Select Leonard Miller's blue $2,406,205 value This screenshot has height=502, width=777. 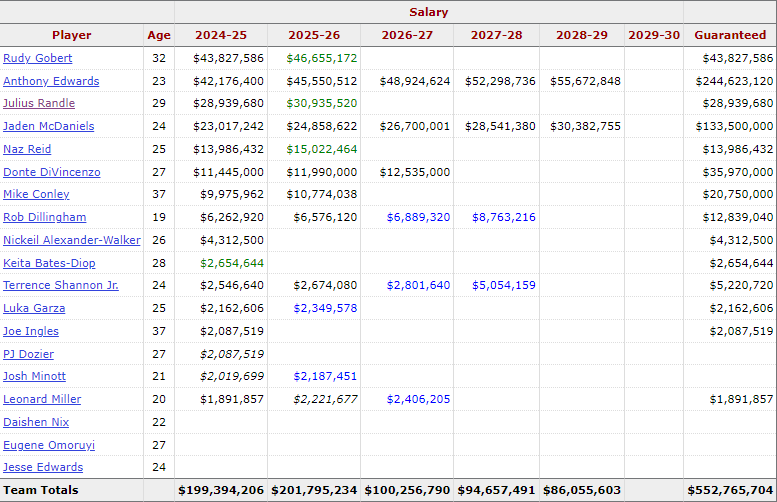coord(418,399)
